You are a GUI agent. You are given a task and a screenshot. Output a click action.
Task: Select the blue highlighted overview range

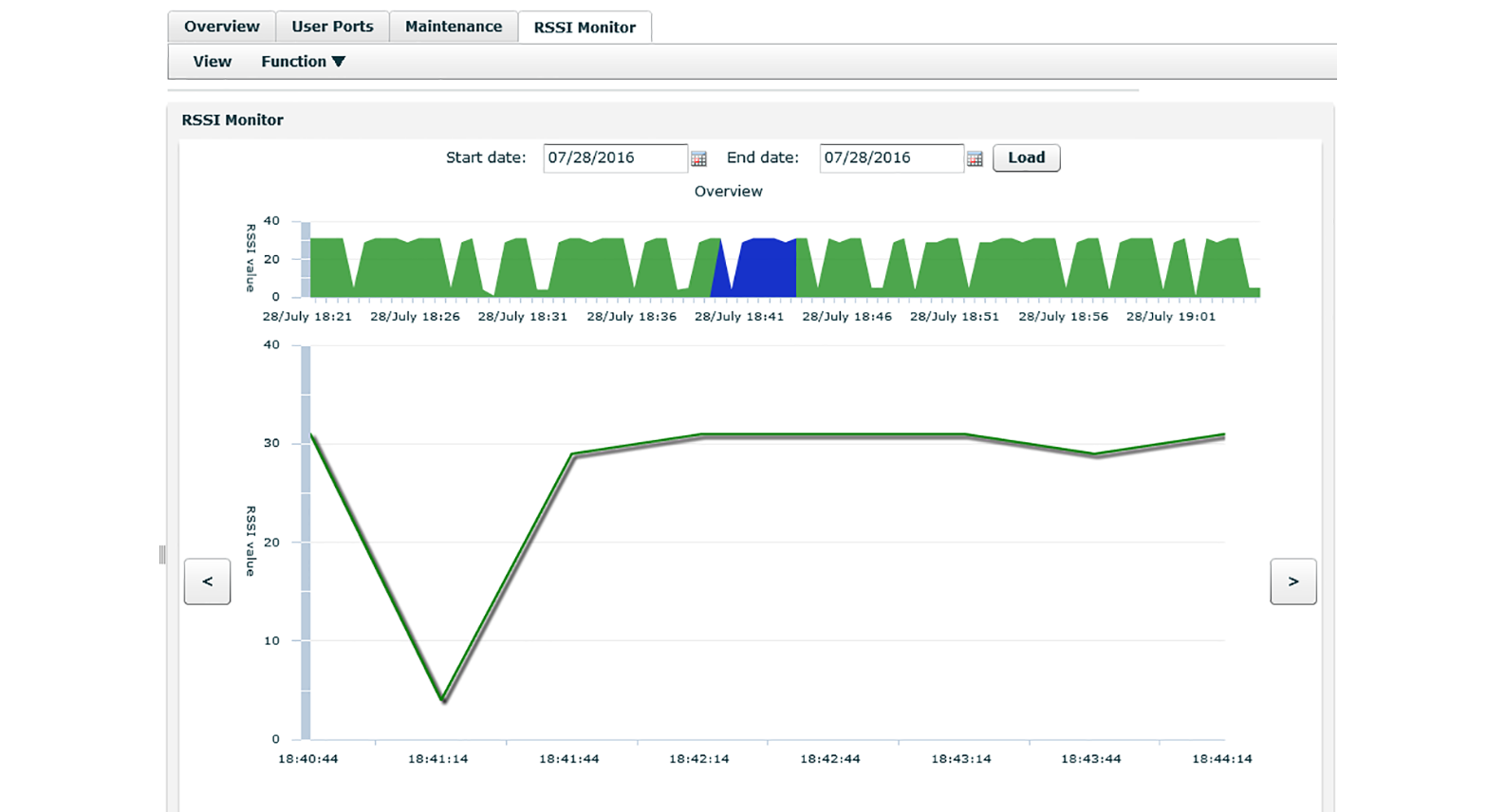point(754,268)
